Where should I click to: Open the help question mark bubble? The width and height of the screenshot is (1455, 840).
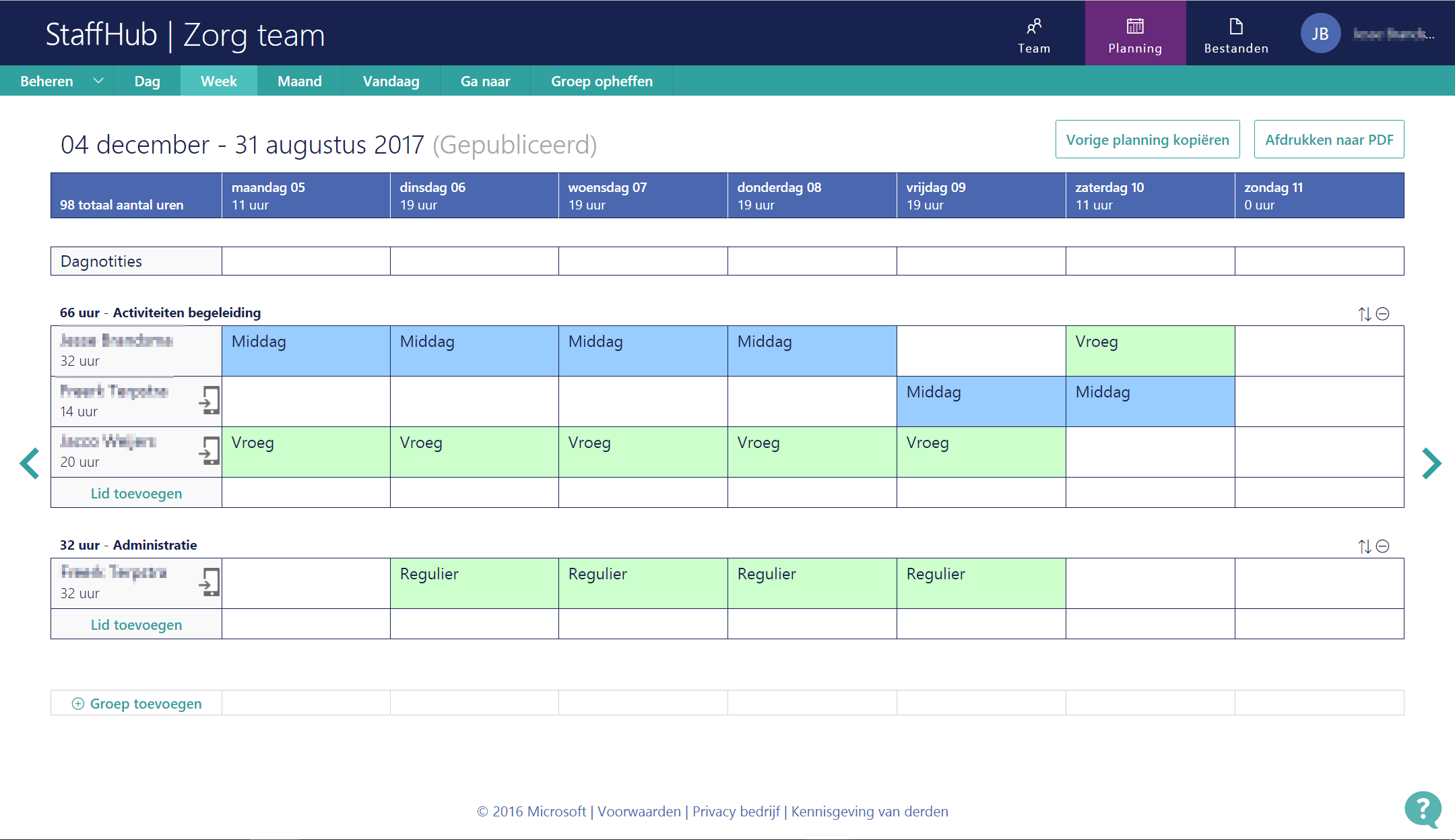coord(1423,809)
